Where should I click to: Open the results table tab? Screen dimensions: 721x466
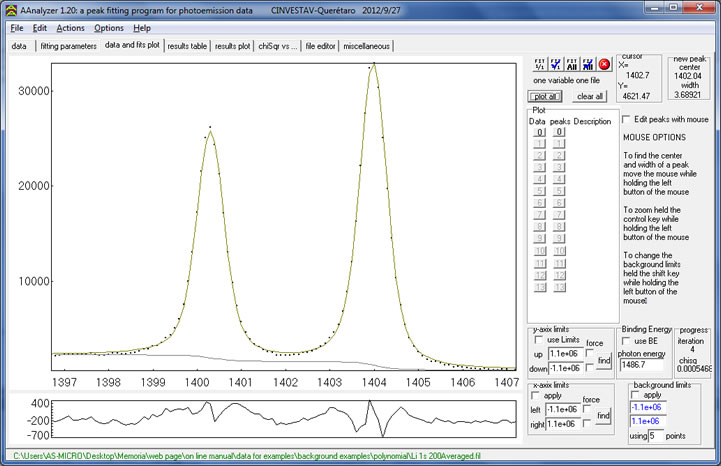pos(187,46)
